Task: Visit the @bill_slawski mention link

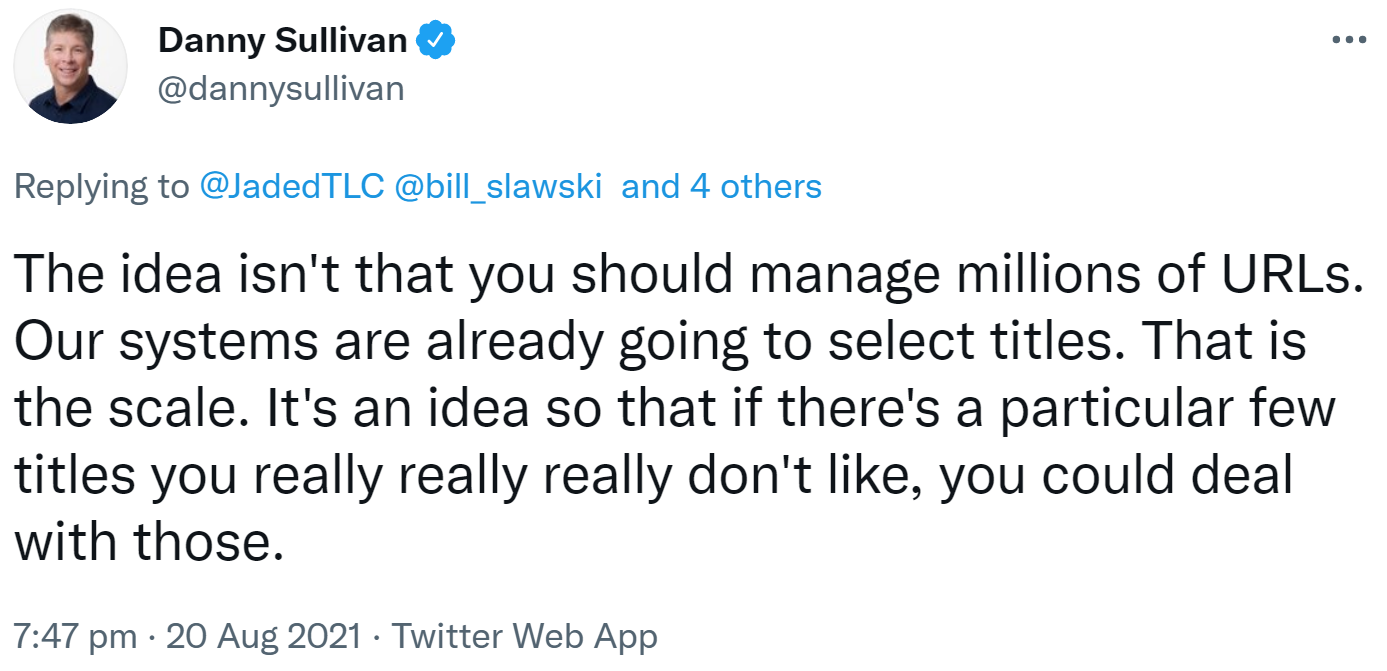Action: point(499,186)
